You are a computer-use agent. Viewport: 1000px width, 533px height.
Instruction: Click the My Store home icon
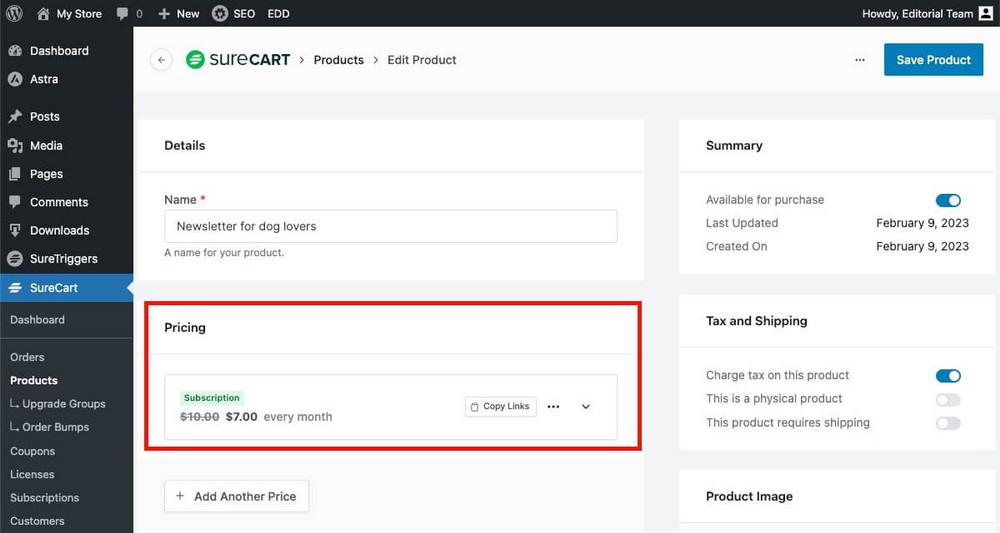coord(43,13)
